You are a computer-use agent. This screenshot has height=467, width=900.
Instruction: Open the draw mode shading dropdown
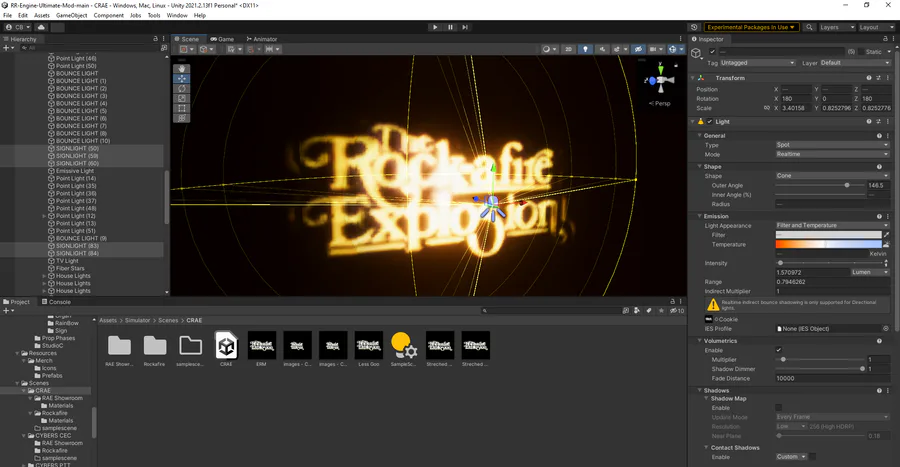pyautogui.click(x=549, y=49)
